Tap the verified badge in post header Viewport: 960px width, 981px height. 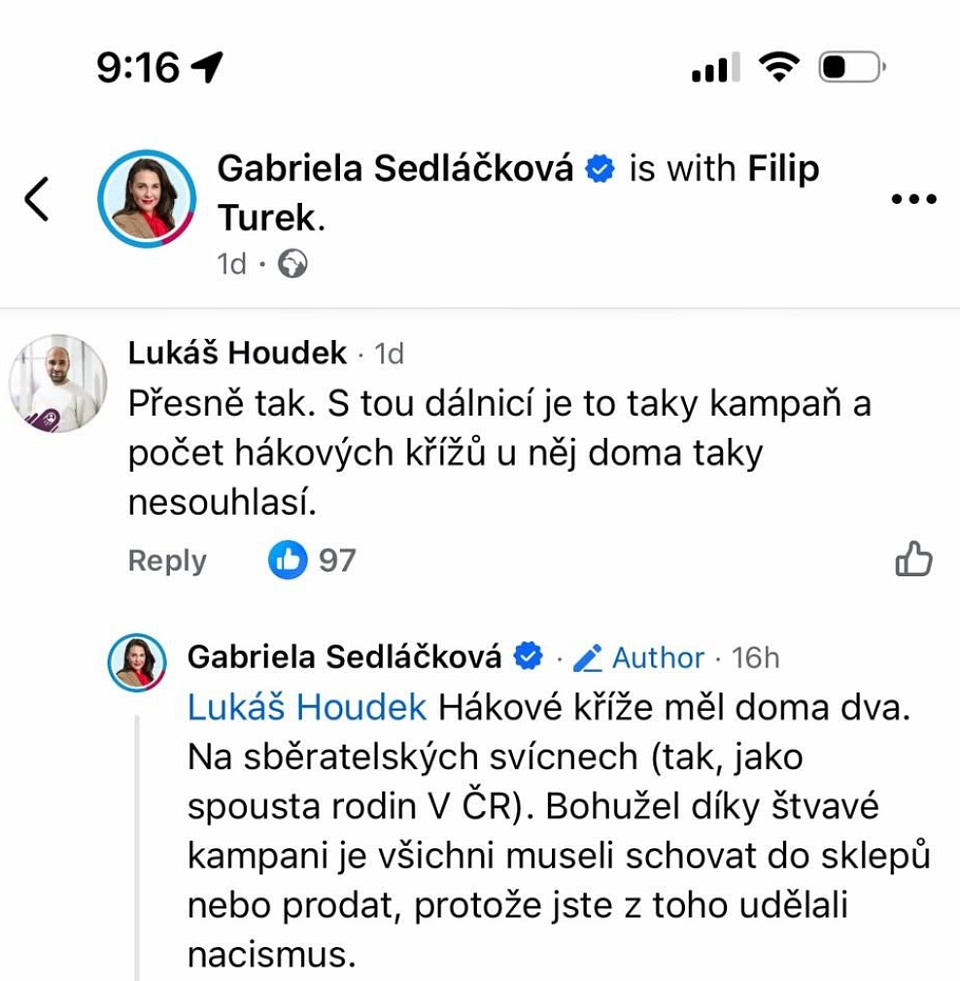click(x=600, y=169)
